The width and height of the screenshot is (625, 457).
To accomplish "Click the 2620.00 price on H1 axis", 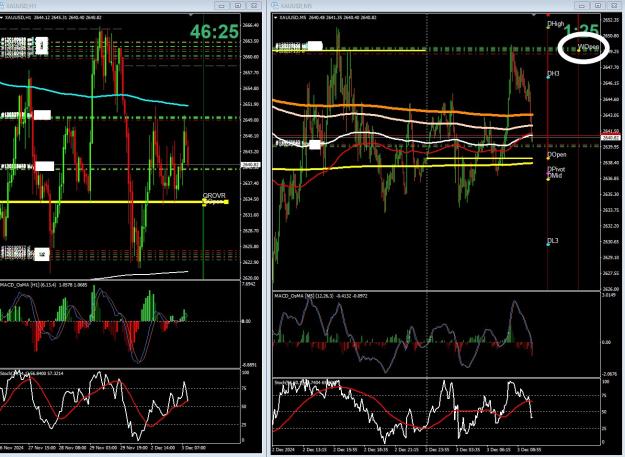I will pos(251,278).
